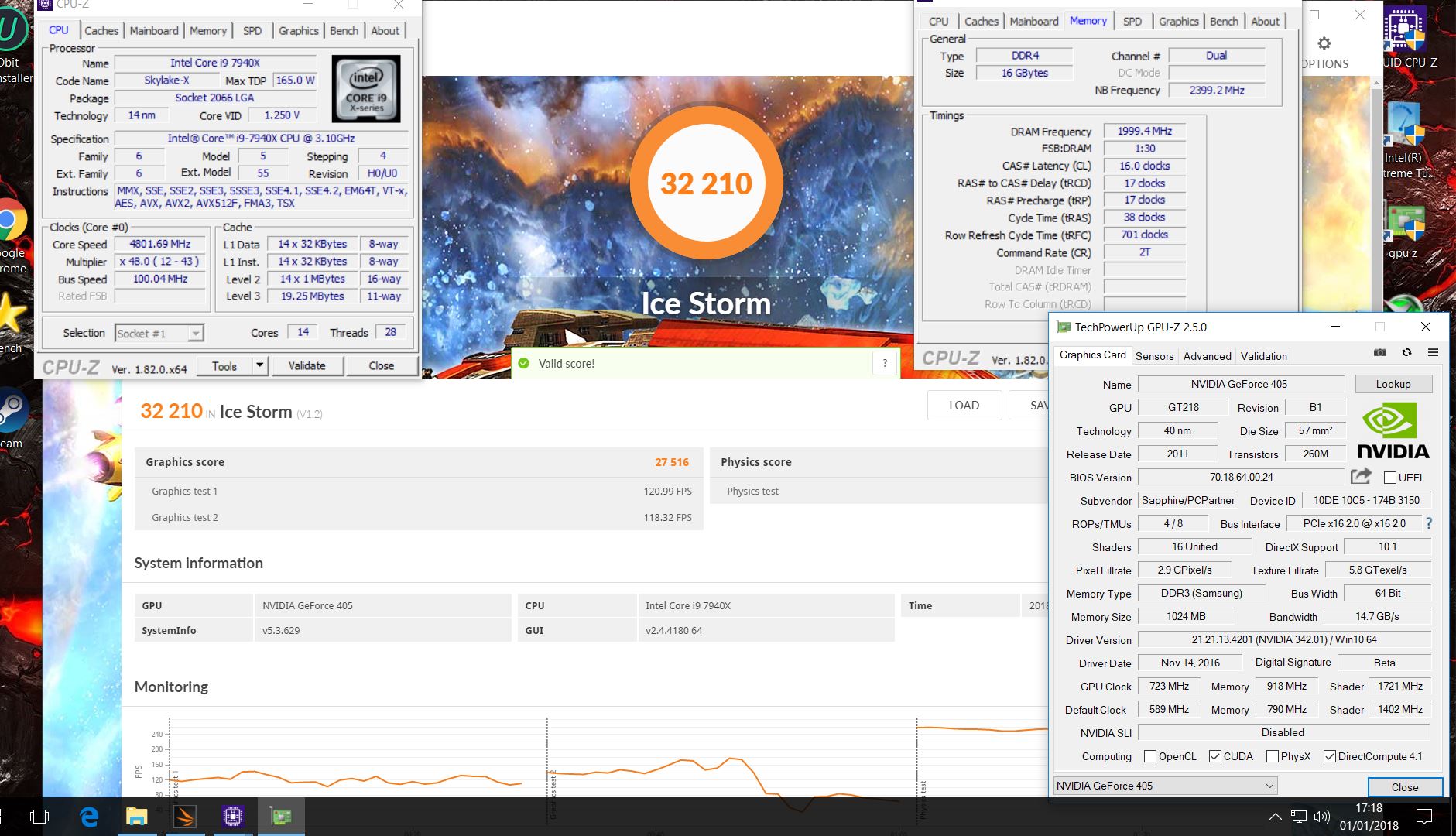Image resolution: width=1456 pixels, height=836 pixels.
Task: Refresh GPU-Z readings with the refresh icon
Action: click(x=1406, y=353)
